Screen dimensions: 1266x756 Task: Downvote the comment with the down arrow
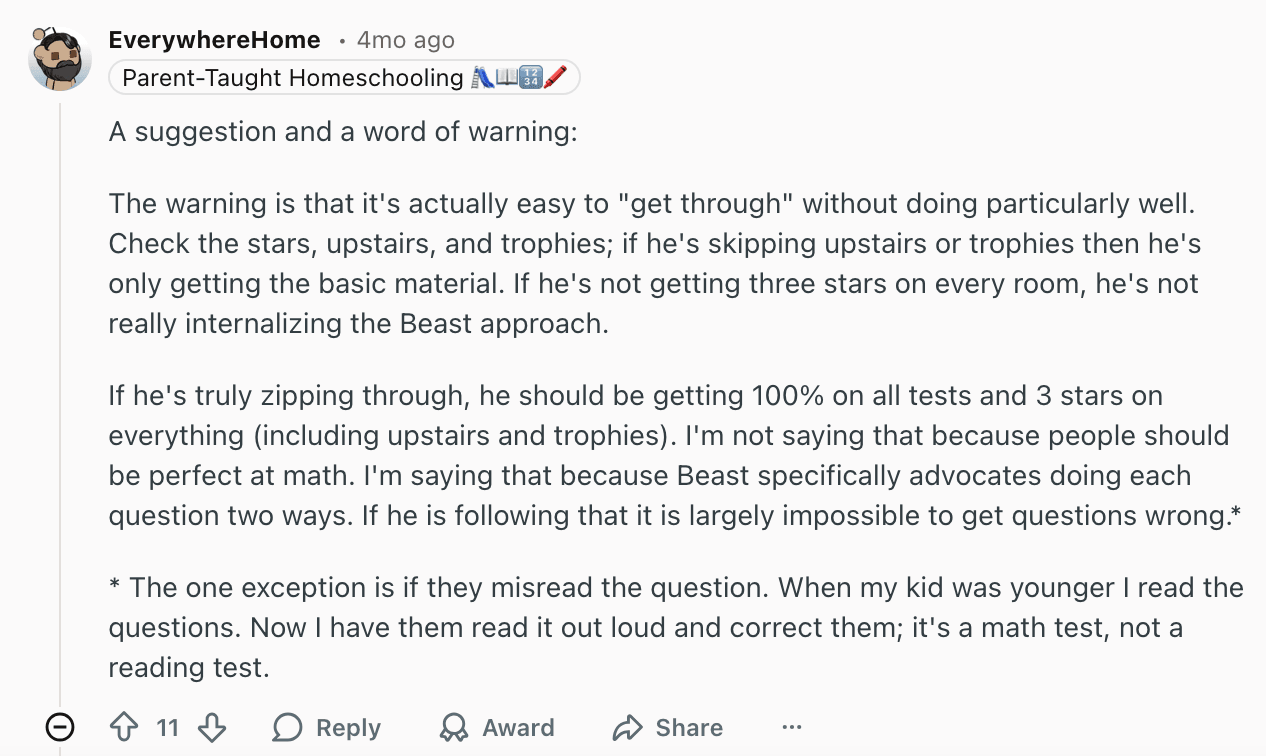click(x=212, y=728)
